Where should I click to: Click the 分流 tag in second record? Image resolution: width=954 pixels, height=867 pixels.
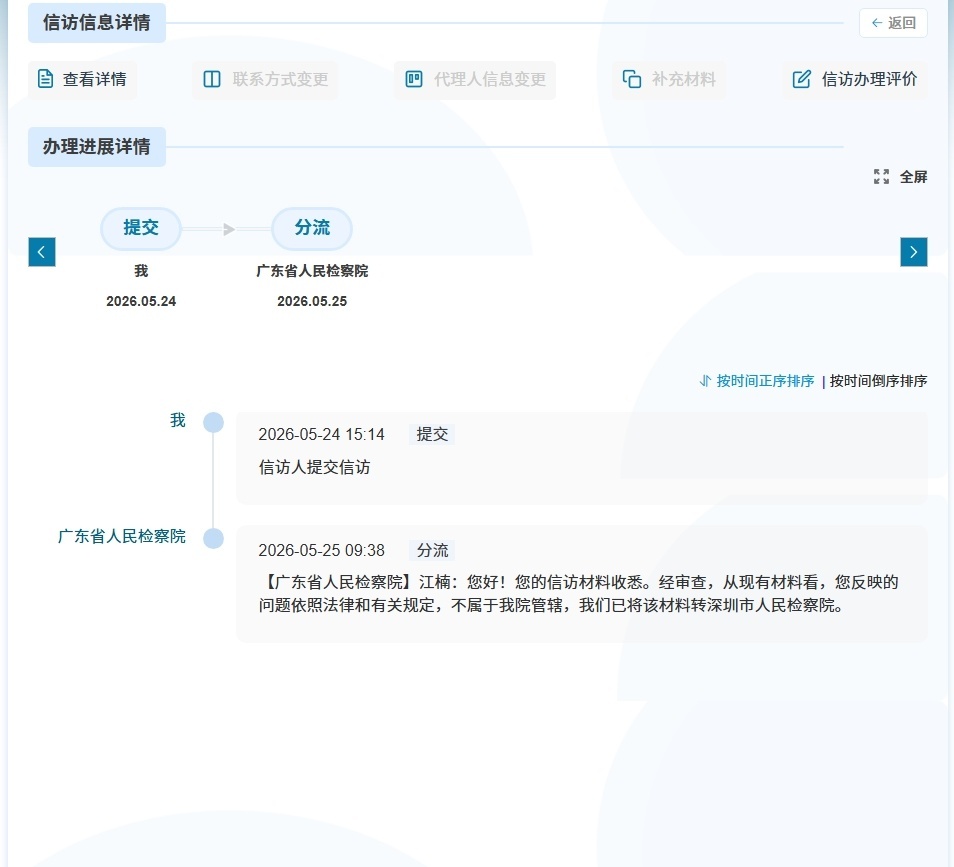point(432,550)
